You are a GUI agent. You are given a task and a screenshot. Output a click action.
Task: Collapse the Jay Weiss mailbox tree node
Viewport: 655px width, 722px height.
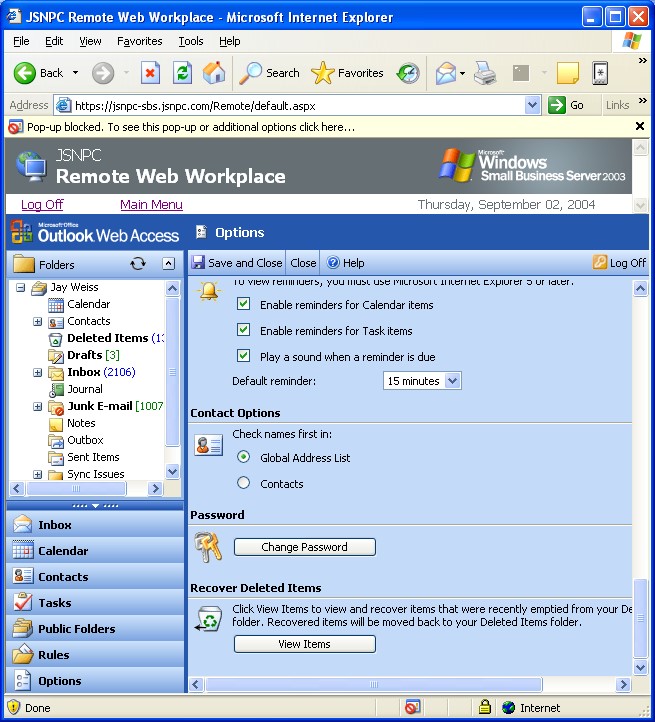pos(20,288)
